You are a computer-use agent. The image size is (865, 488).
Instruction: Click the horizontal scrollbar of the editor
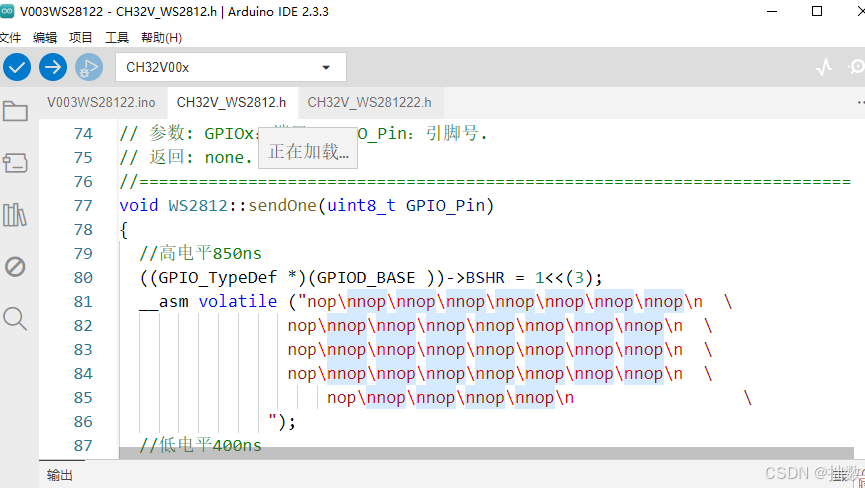tap(486, 453)
